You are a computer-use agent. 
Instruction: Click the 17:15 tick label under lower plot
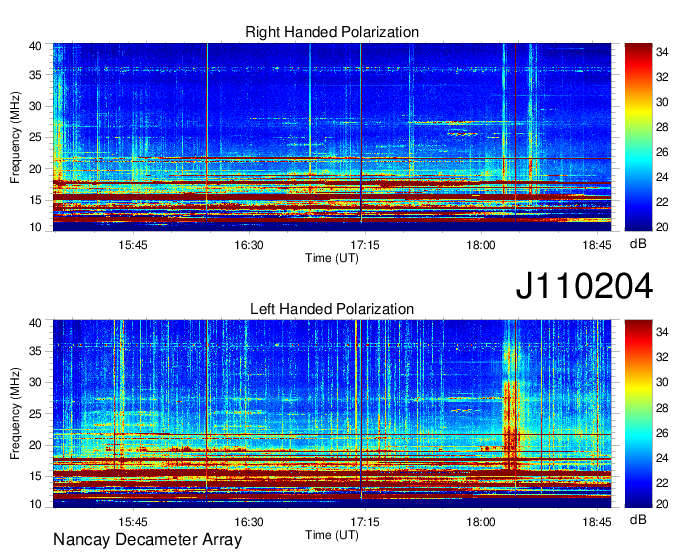(x=365, y=522)
